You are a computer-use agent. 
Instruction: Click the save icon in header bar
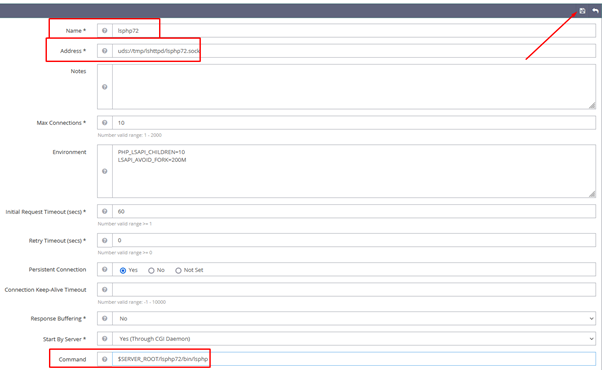point(582,11)
